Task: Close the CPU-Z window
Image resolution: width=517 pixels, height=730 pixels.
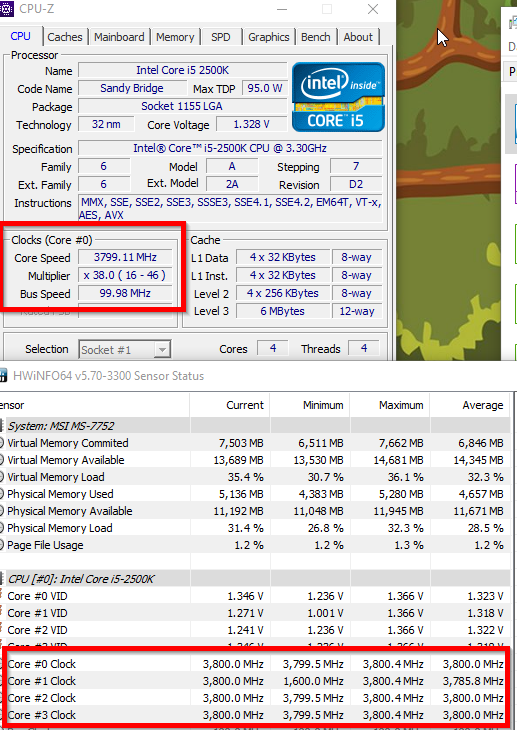Action: (373, 9)
